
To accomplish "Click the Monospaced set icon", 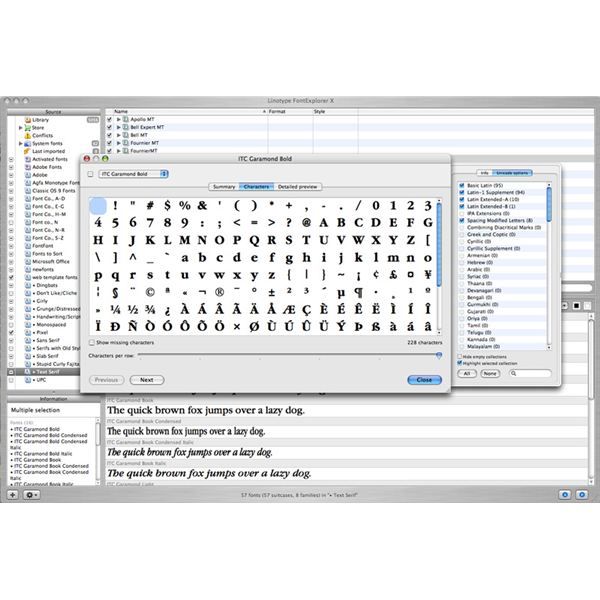I will (x=28, y=324).
